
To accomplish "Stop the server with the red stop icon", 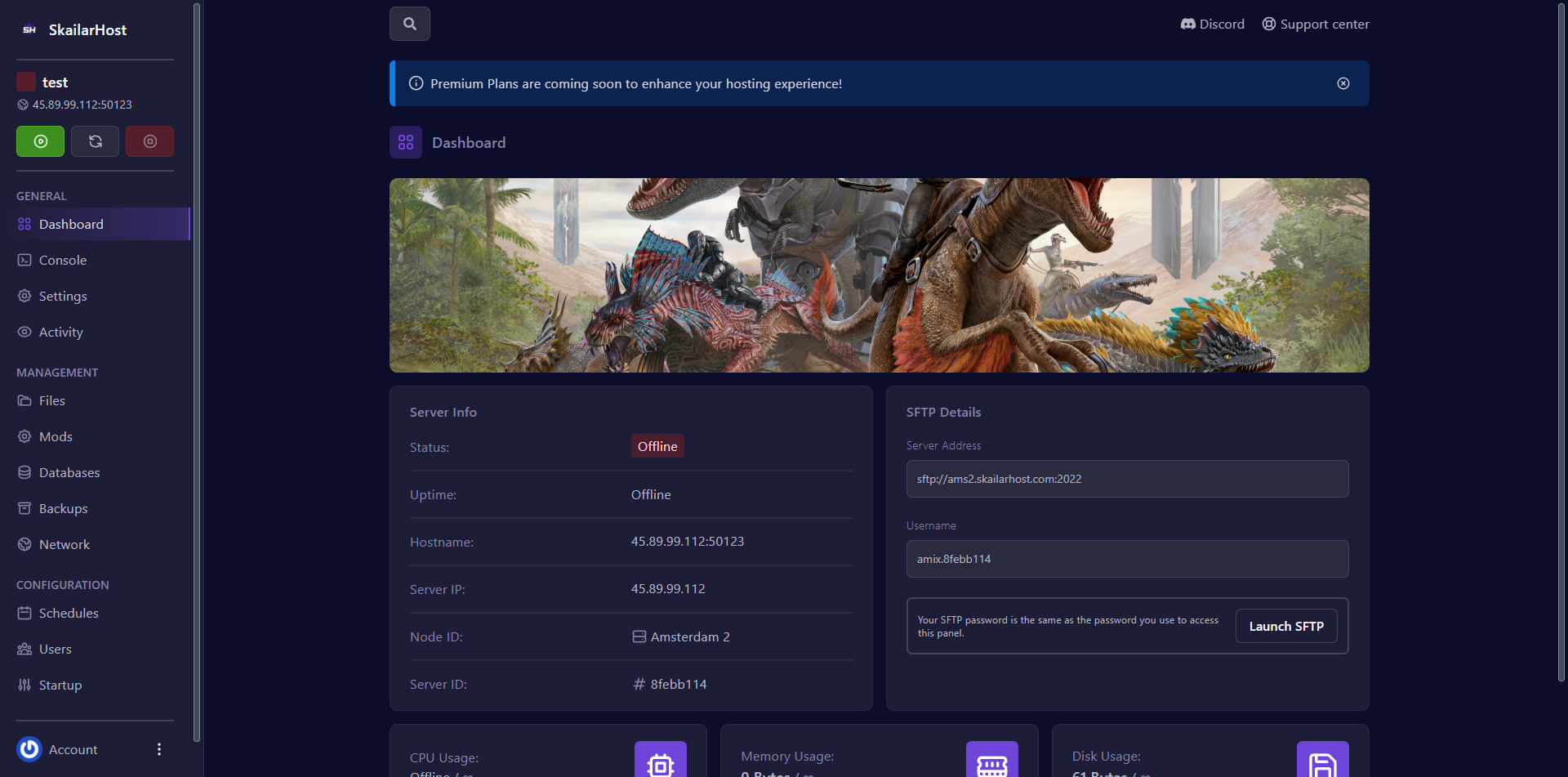I will click(x=149, y=141).
